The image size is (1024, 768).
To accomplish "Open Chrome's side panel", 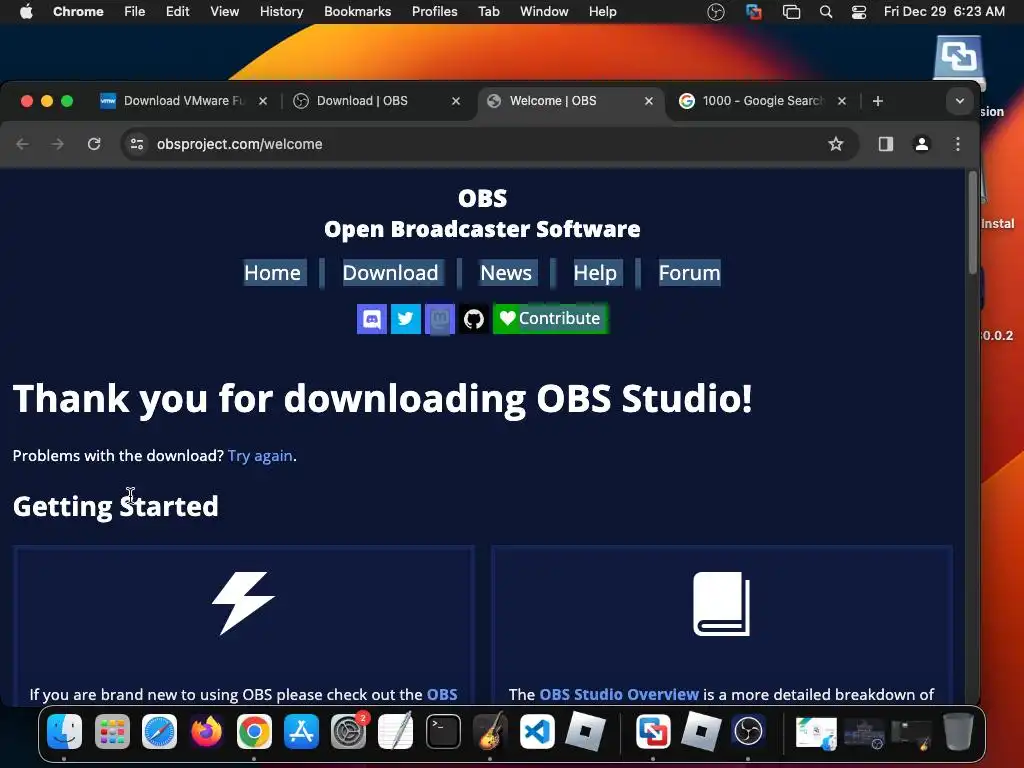I will tap(886, 144).
